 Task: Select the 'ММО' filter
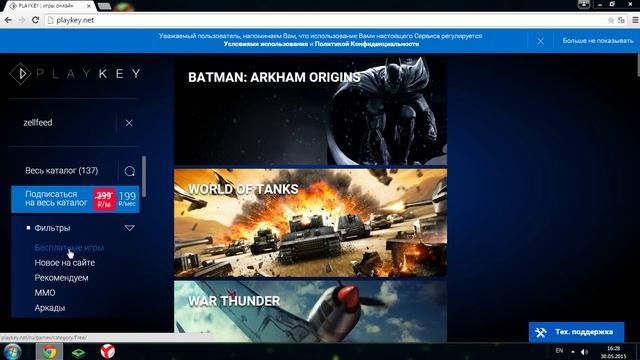pyautogui.click(x=45, y=293)
